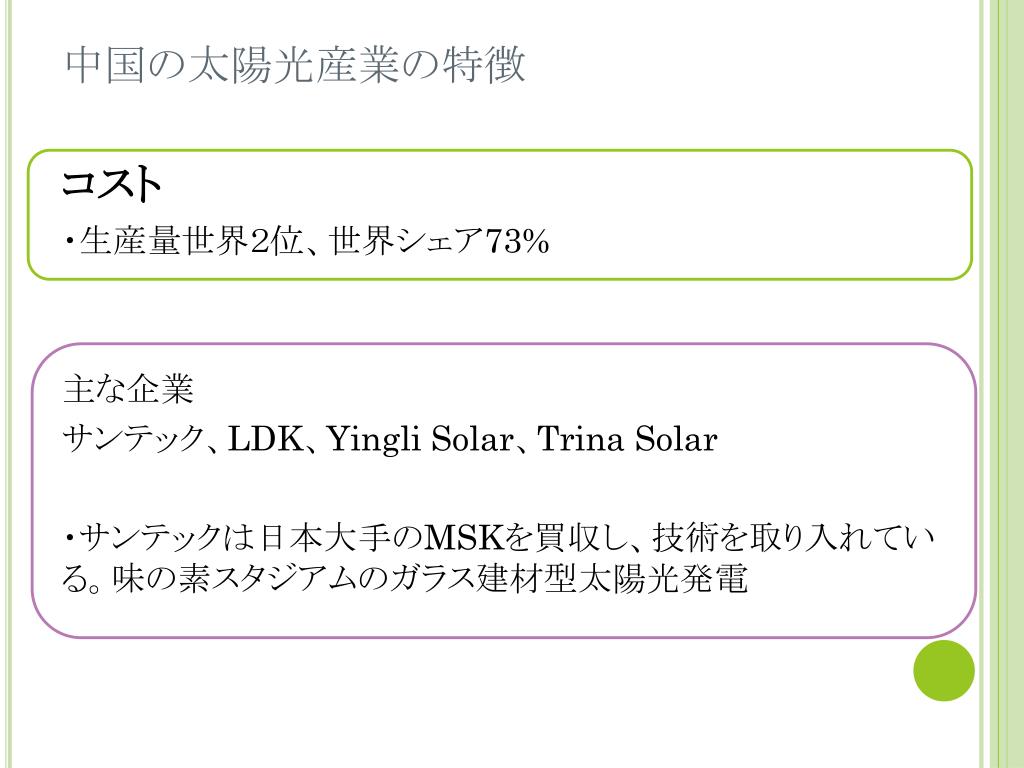Click the purple-bordered company box

tap(504, 490)
